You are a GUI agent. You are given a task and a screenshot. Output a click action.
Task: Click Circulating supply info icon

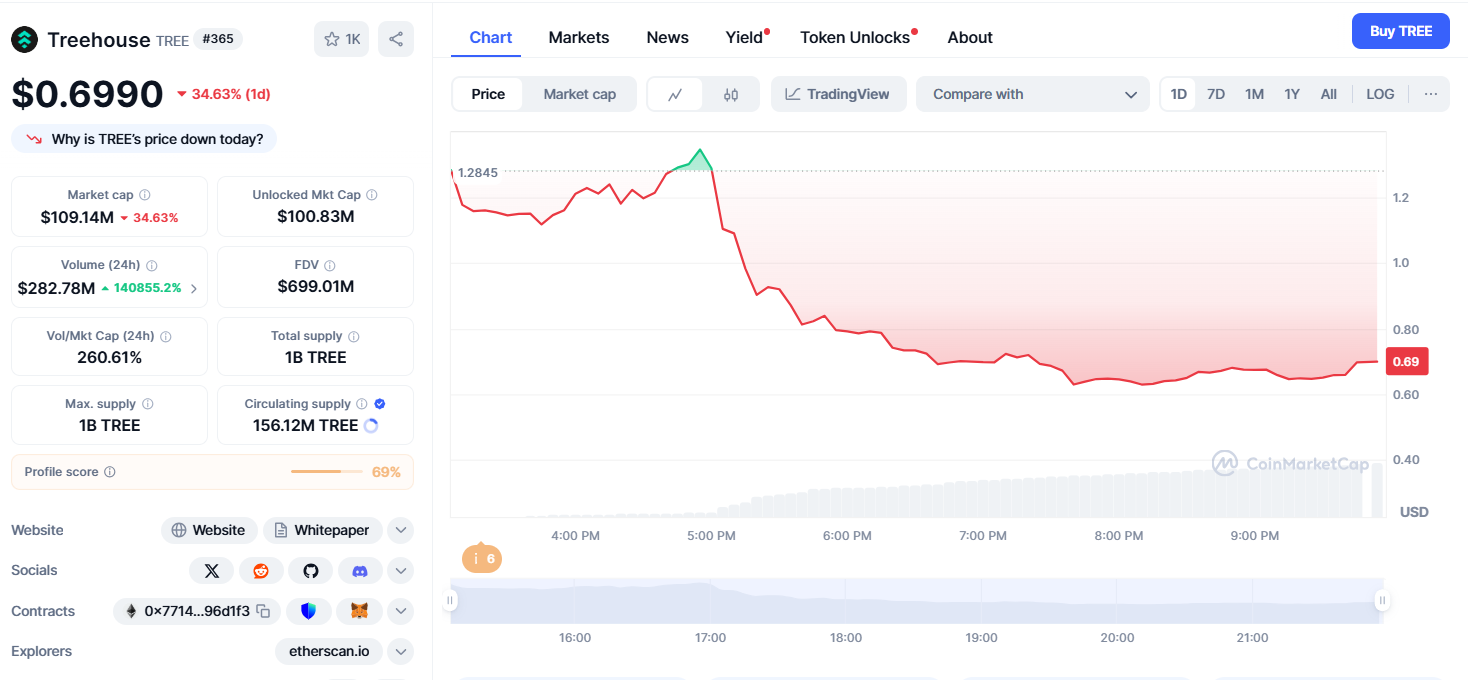coord(363,404)
